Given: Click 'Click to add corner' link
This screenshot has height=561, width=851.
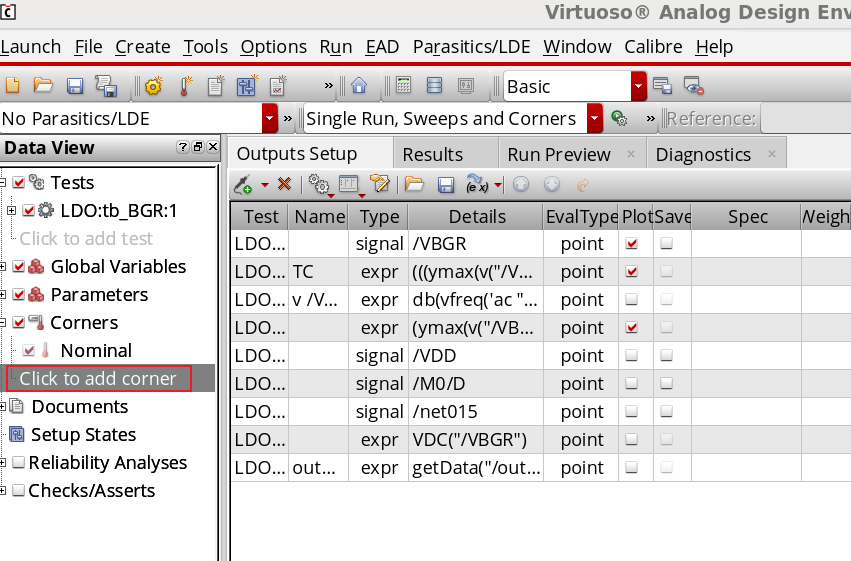Looking at the screenshot, I should (98, 378).
